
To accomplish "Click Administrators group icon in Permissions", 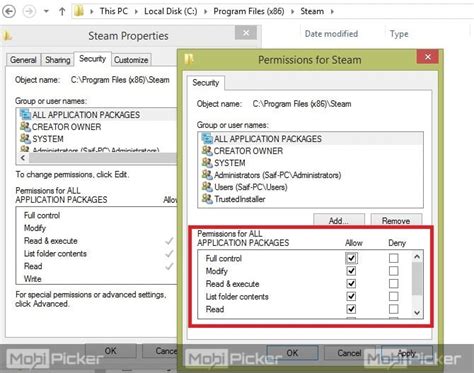I will 207,174.
